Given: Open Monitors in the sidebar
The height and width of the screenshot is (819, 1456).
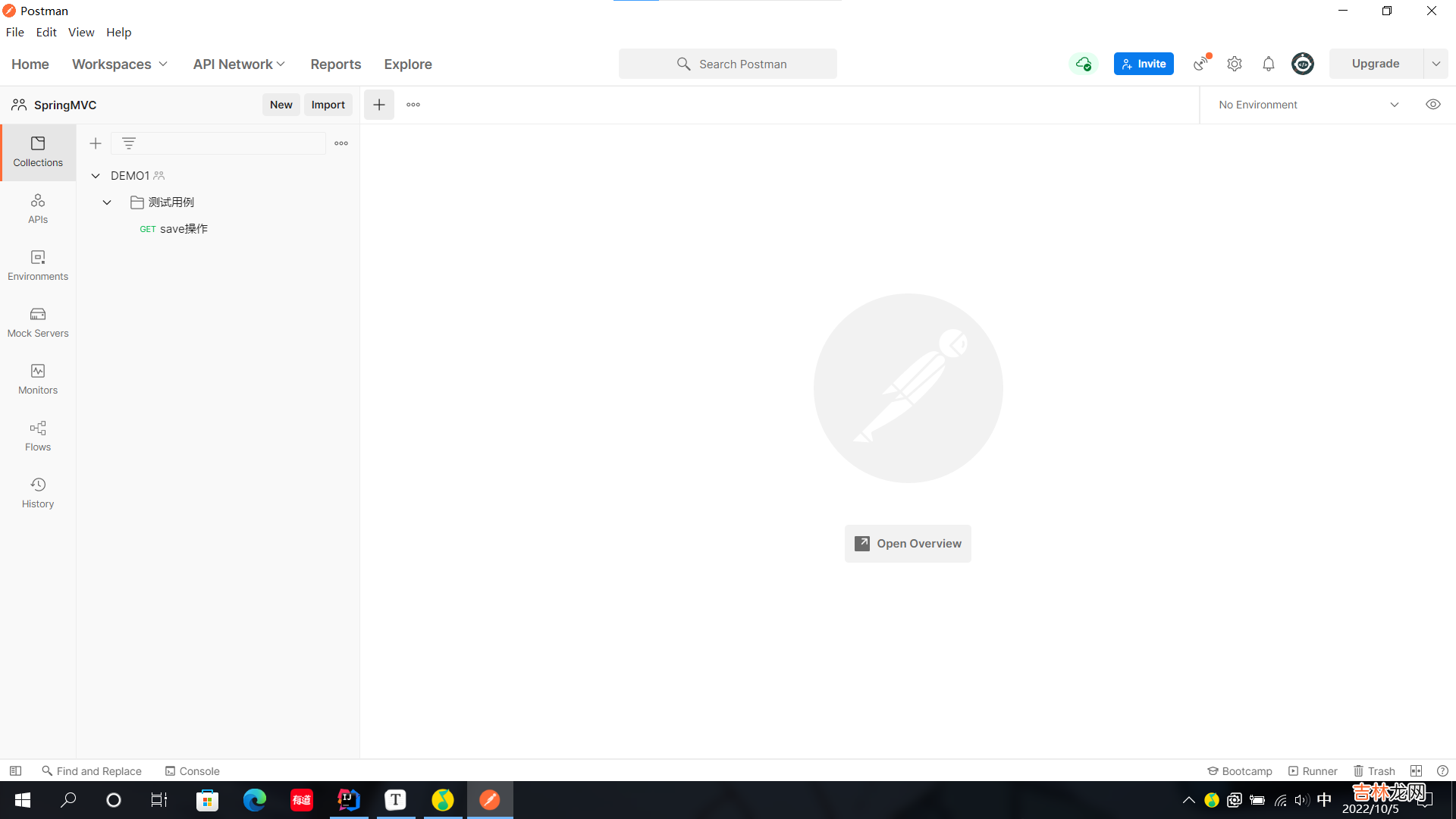Looking at the screenshot, I should pyautogui.click(x=38, y=379).
